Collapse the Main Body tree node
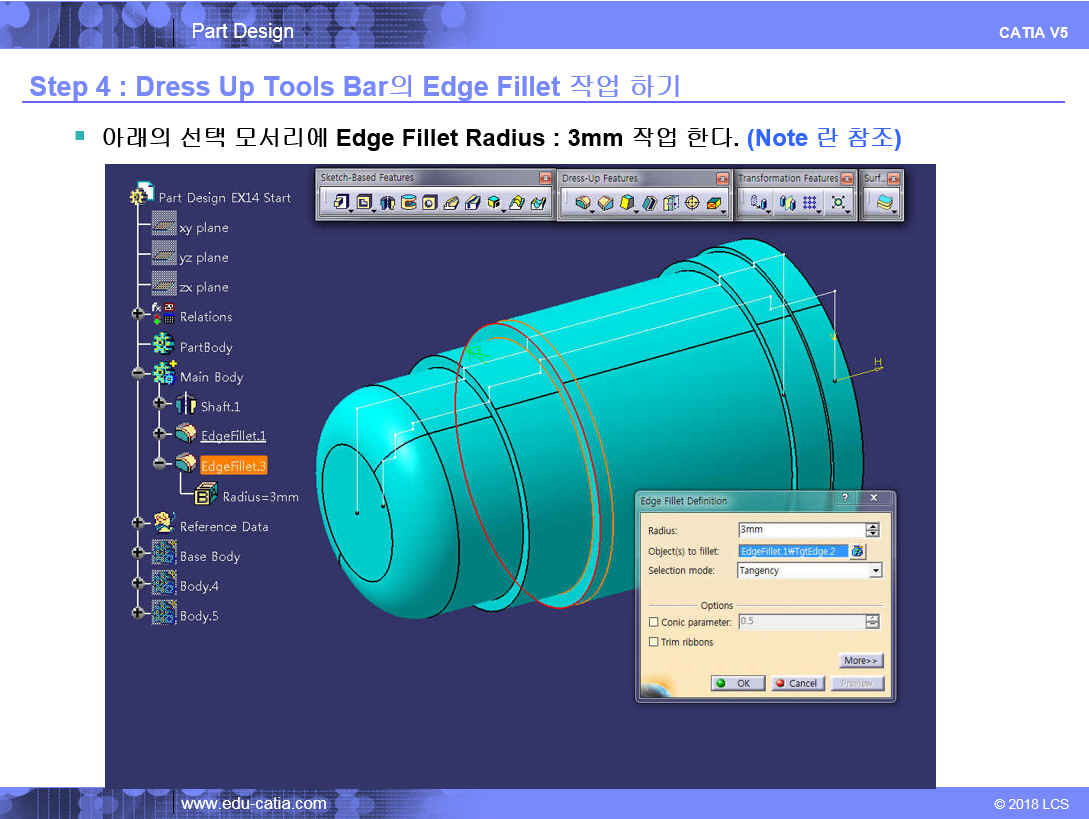 (138, 375)
